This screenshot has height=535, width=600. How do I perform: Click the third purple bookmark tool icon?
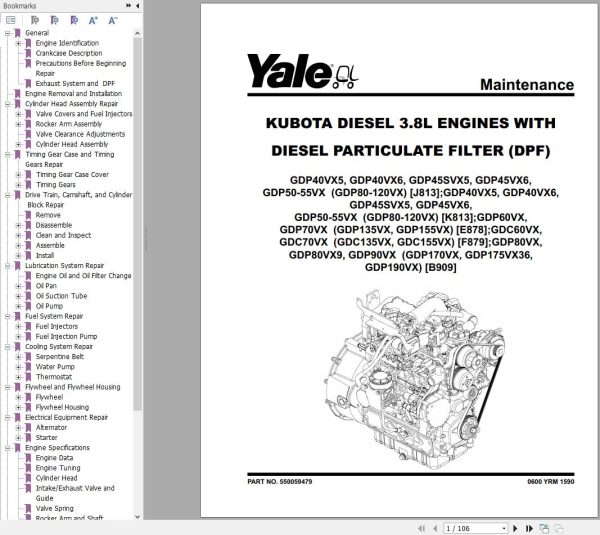[74, 20]
